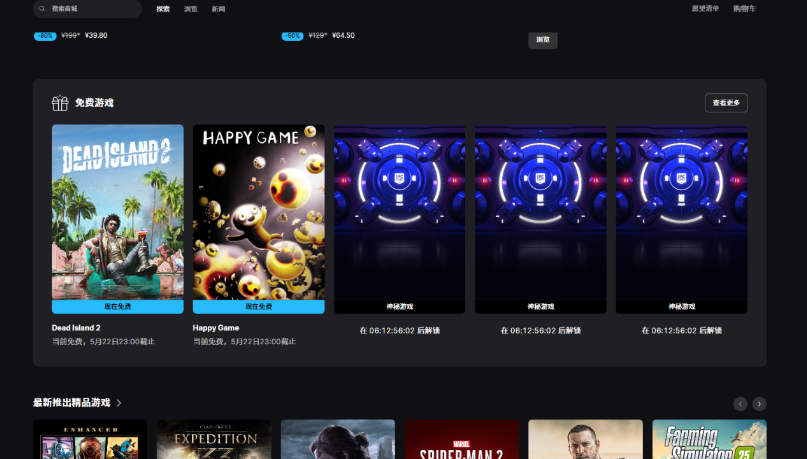The width and height of the screenshot is (807, 459).
Task: Click the second 神秘游戏 label
Action: pos(540,307)
